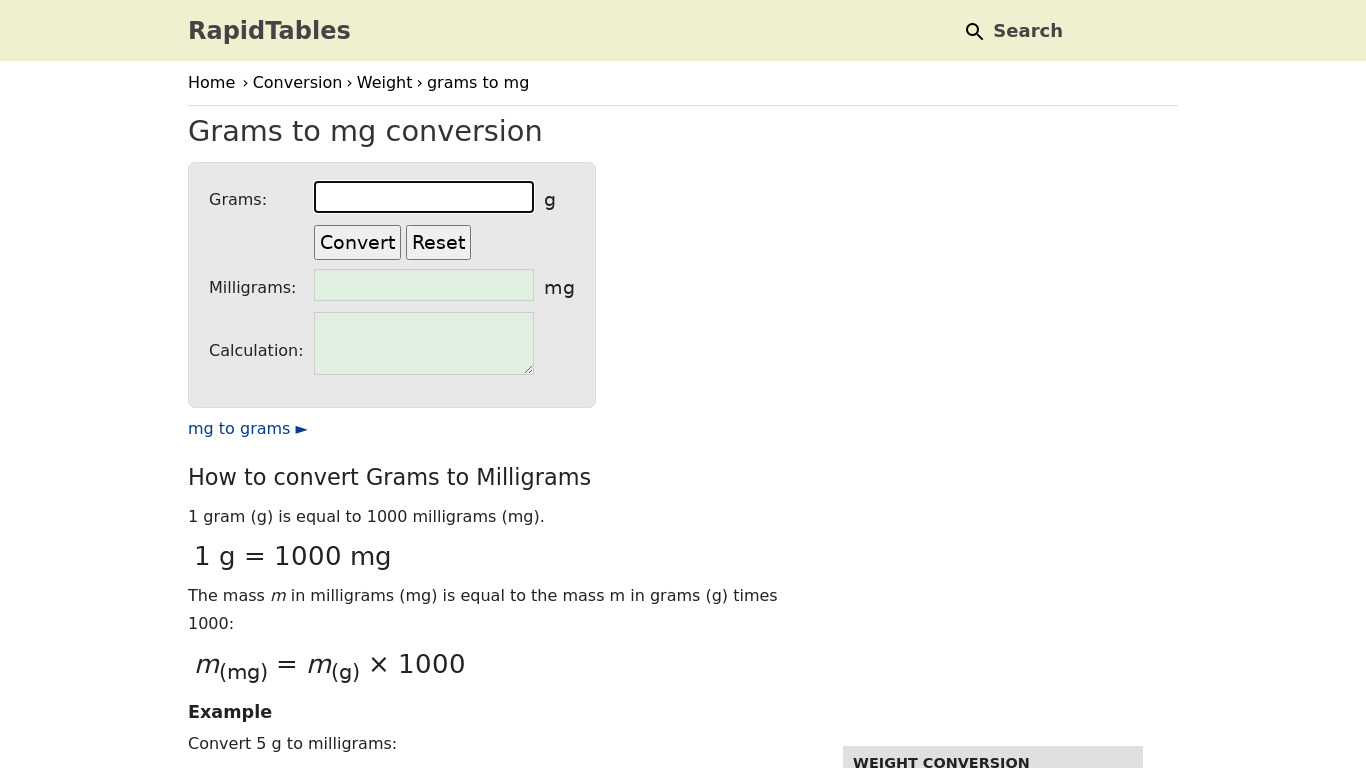The height and width of the screenshot is (768, 1366).
Task: Click the Milligrams label
Action: tap(252, 288)
